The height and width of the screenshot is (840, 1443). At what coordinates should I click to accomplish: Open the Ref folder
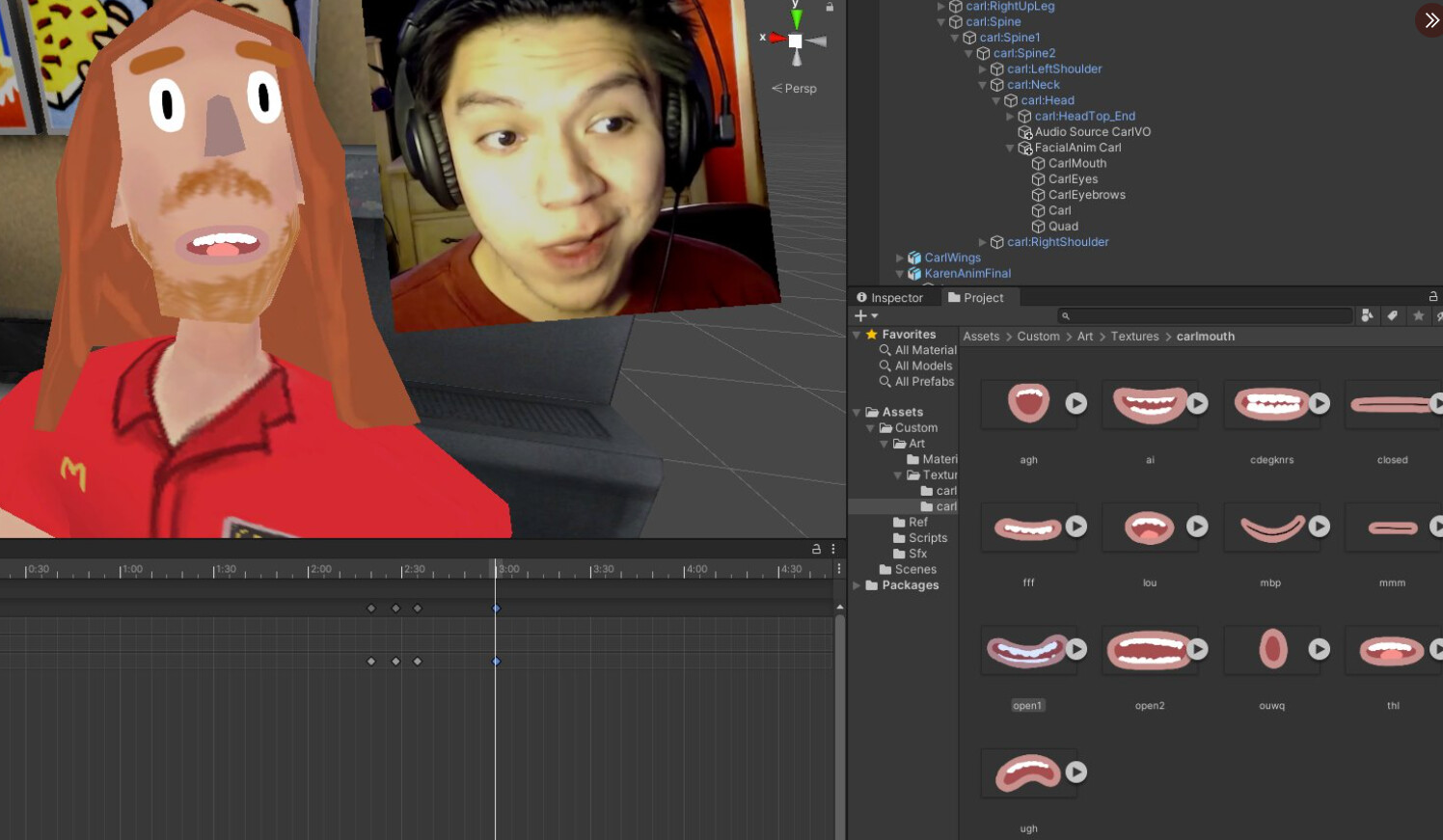[x=917, y=522]
